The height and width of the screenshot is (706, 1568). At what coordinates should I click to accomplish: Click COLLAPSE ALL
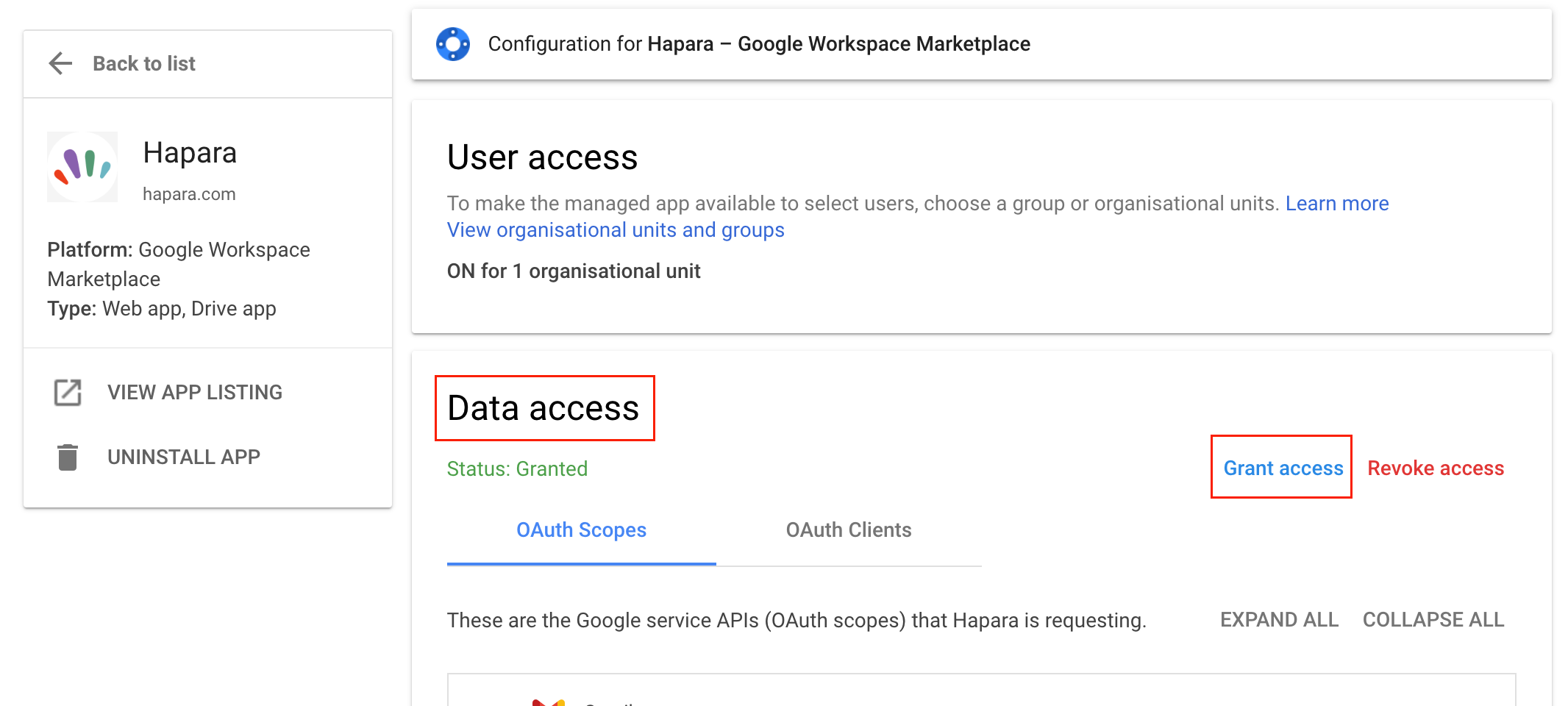point(1433,620)
